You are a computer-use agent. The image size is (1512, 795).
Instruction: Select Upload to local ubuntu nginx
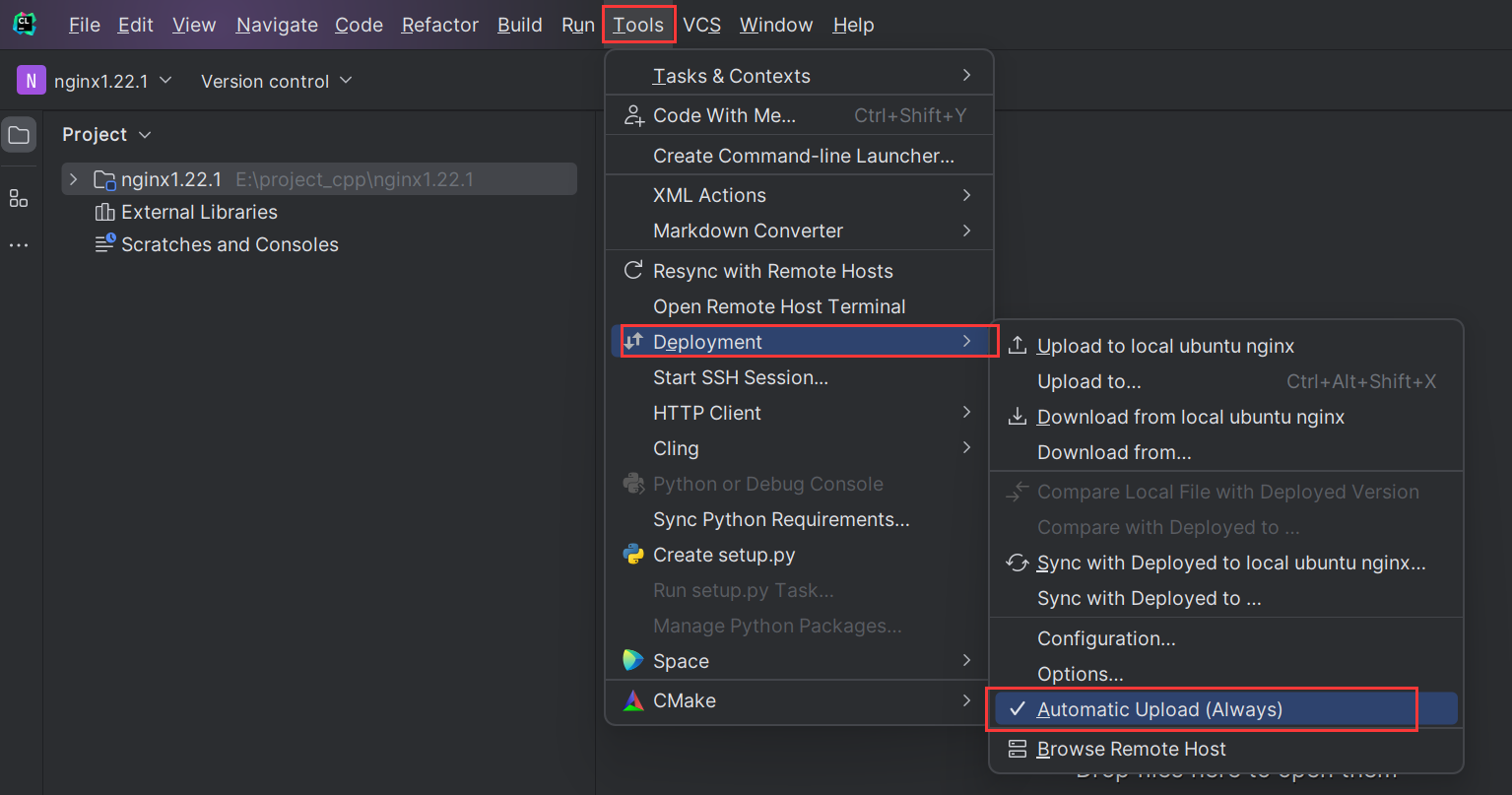pyautogui.click(x=1225, y=346)
